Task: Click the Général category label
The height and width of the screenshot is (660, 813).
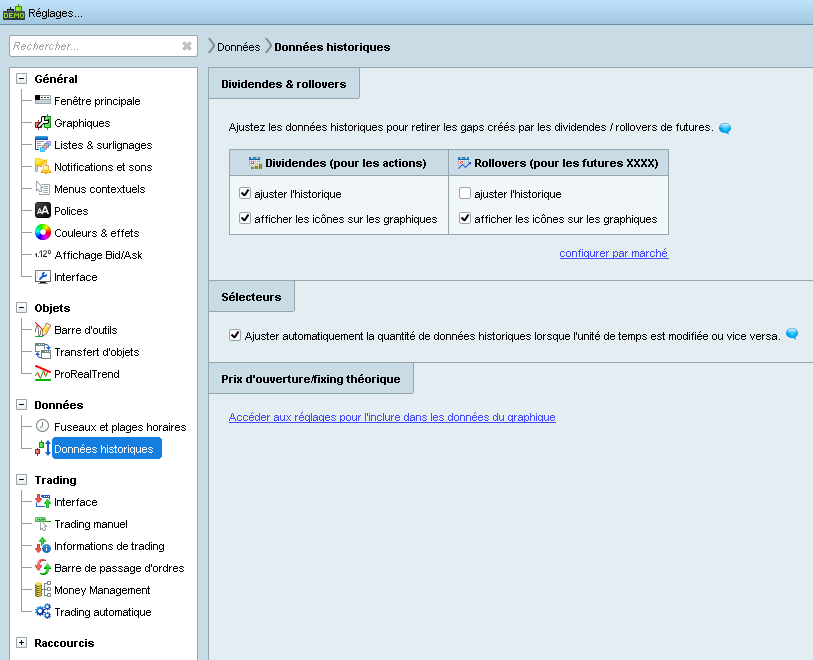Action: [x=56, y=79]
